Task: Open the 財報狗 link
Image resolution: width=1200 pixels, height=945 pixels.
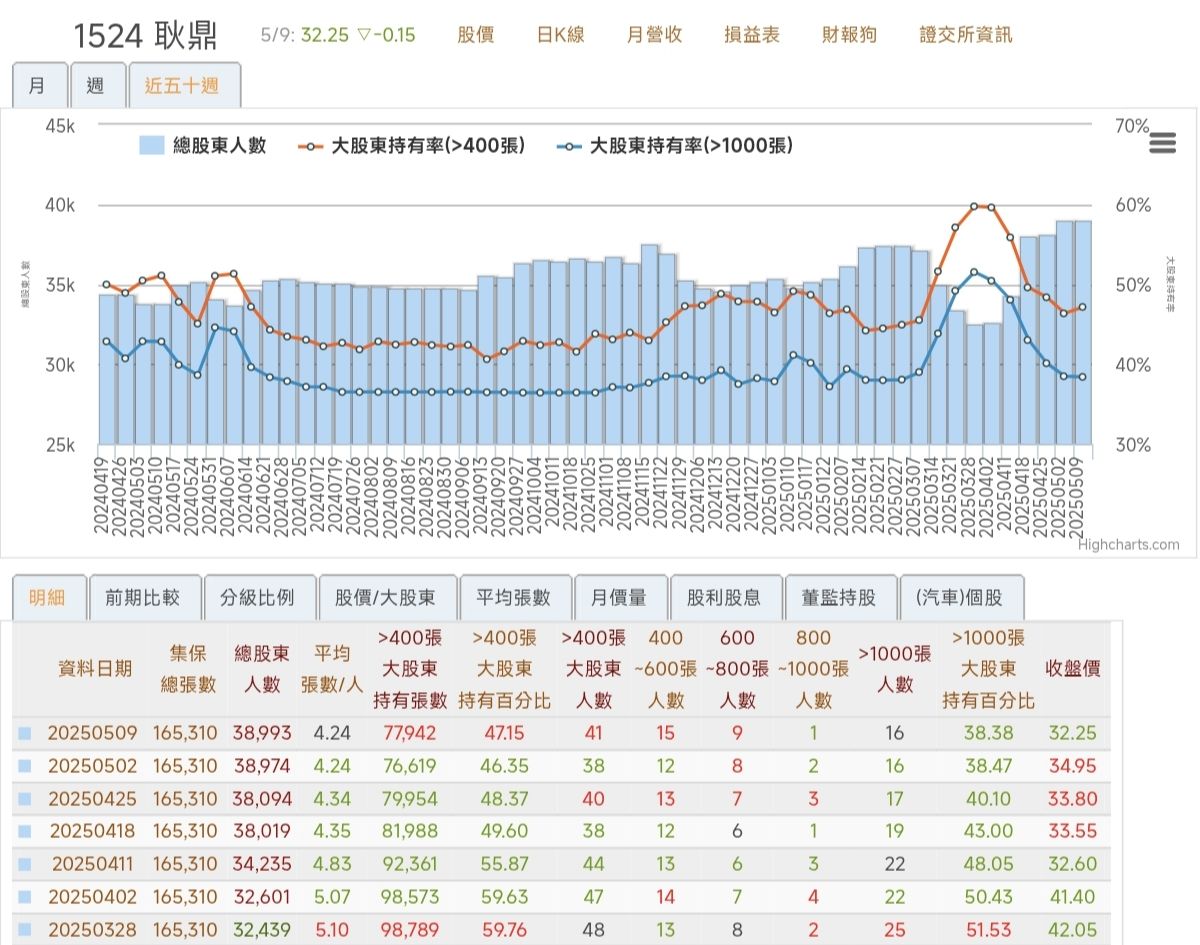Action: coord(849,35)
